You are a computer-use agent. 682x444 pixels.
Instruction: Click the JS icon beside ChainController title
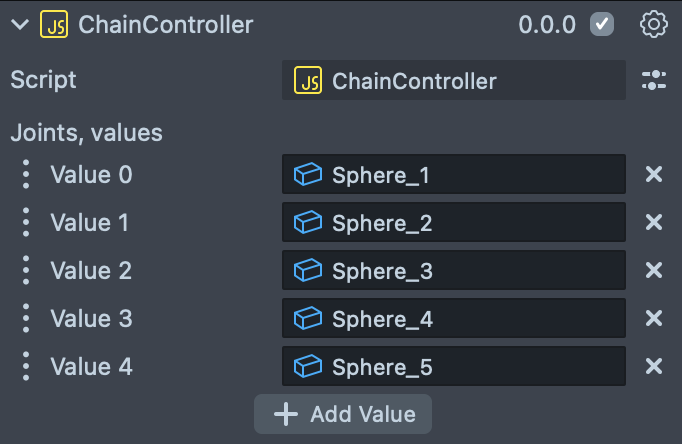point(53,25)
